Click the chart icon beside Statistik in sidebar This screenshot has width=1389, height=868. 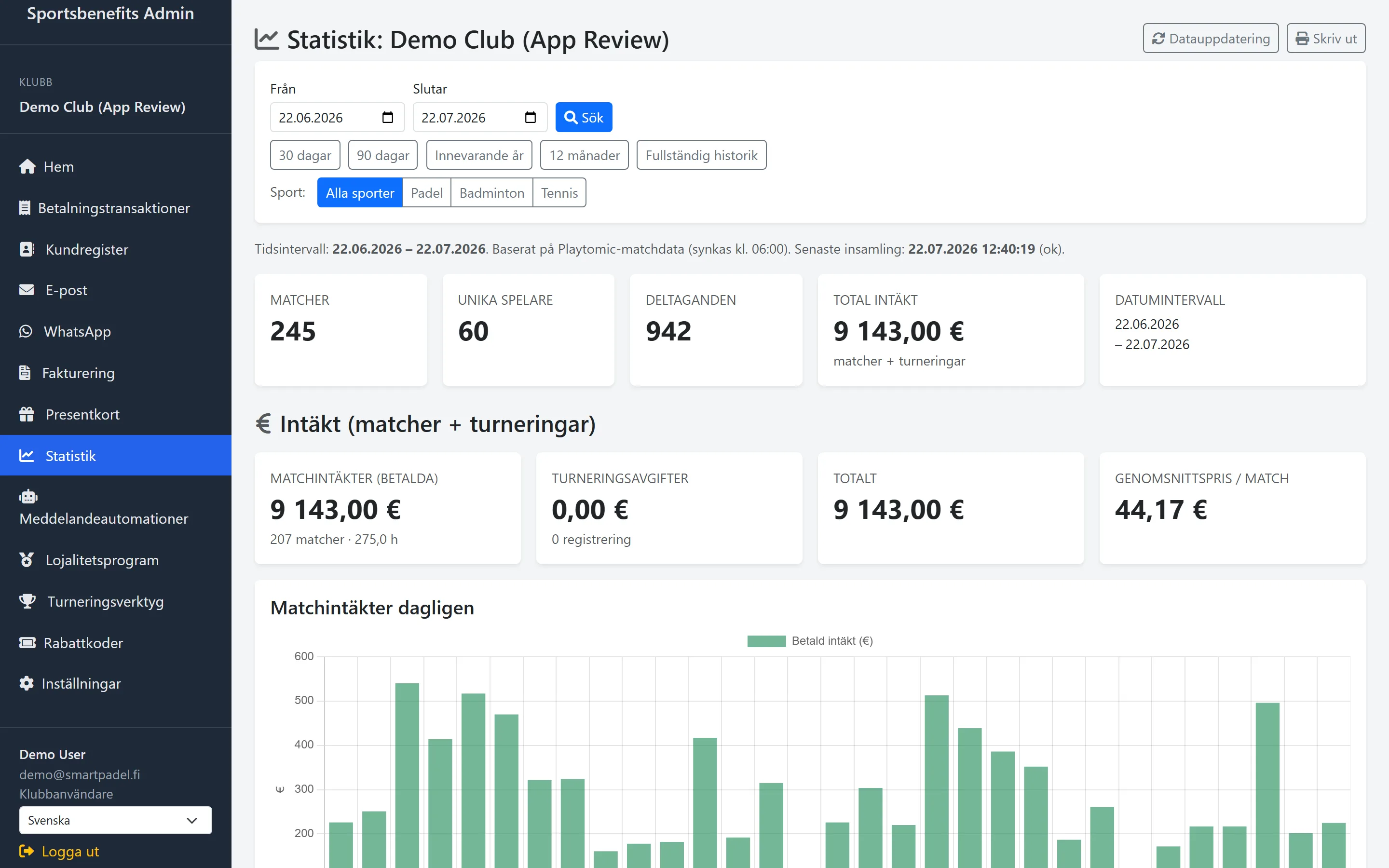click(27, 455)
